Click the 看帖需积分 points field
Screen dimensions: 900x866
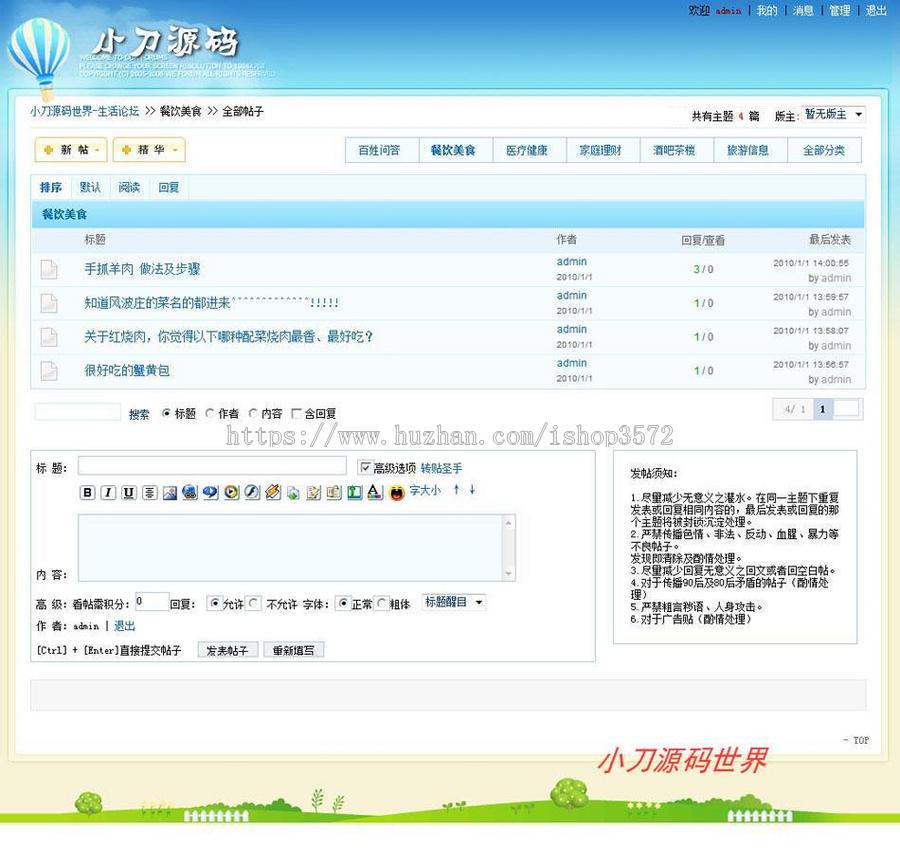coord(152,601)
